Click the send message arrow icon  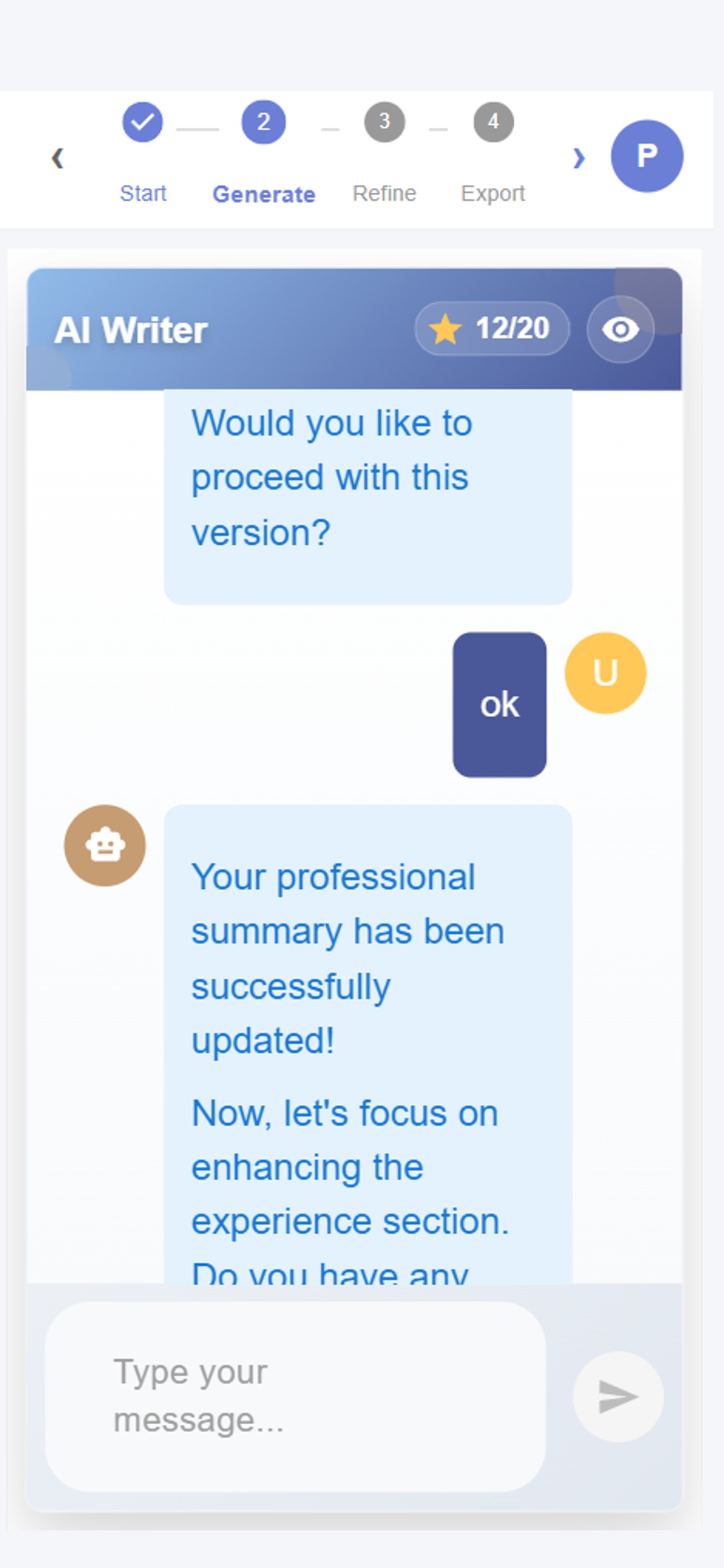tap(618, 1396)
